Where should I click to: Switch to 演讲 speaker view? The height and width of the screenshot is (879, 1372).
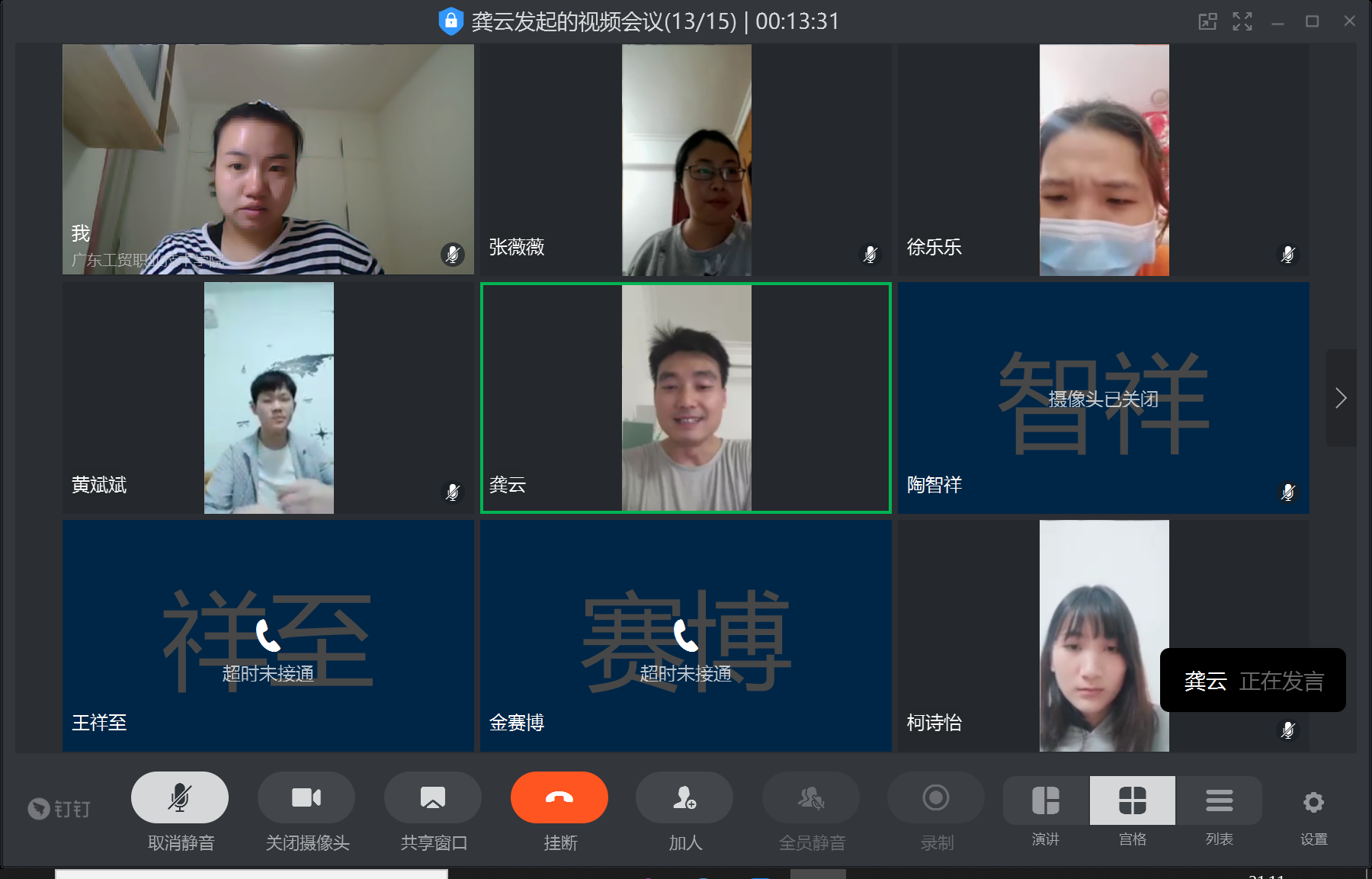[x=1046, y=801]
